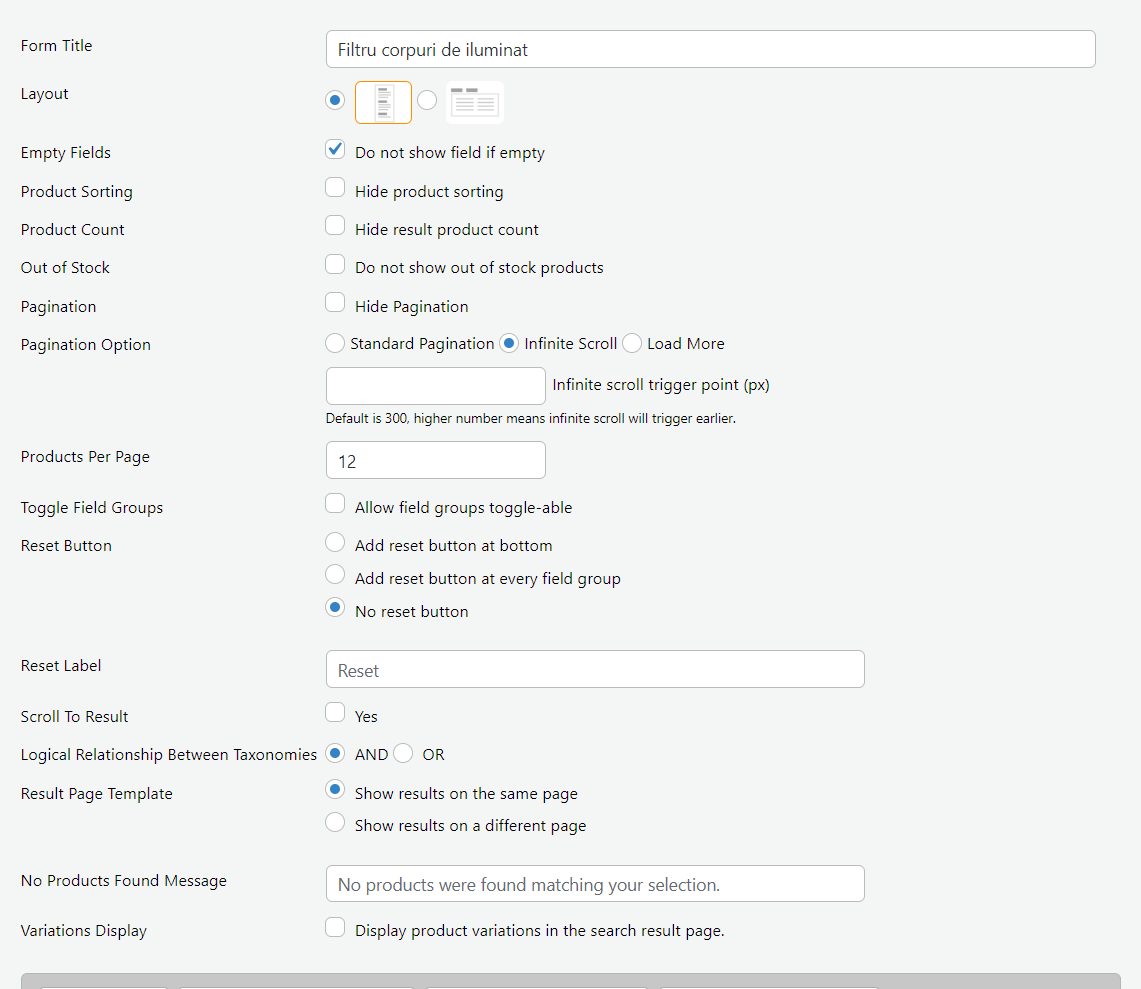Select the horizontal columns layout icon
This screenshot has width=1141, height=989.
[474, 103]
